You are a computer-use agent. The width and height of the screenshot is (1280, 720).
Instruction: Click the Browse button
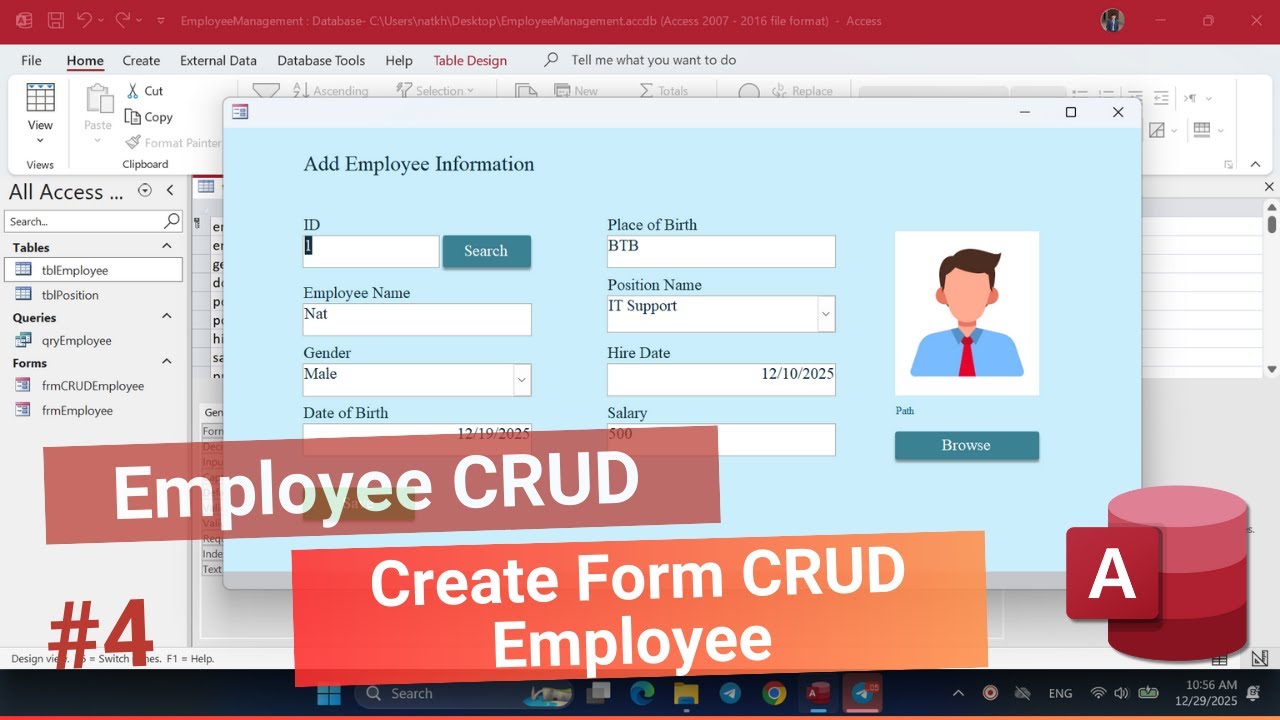[966, 446]
